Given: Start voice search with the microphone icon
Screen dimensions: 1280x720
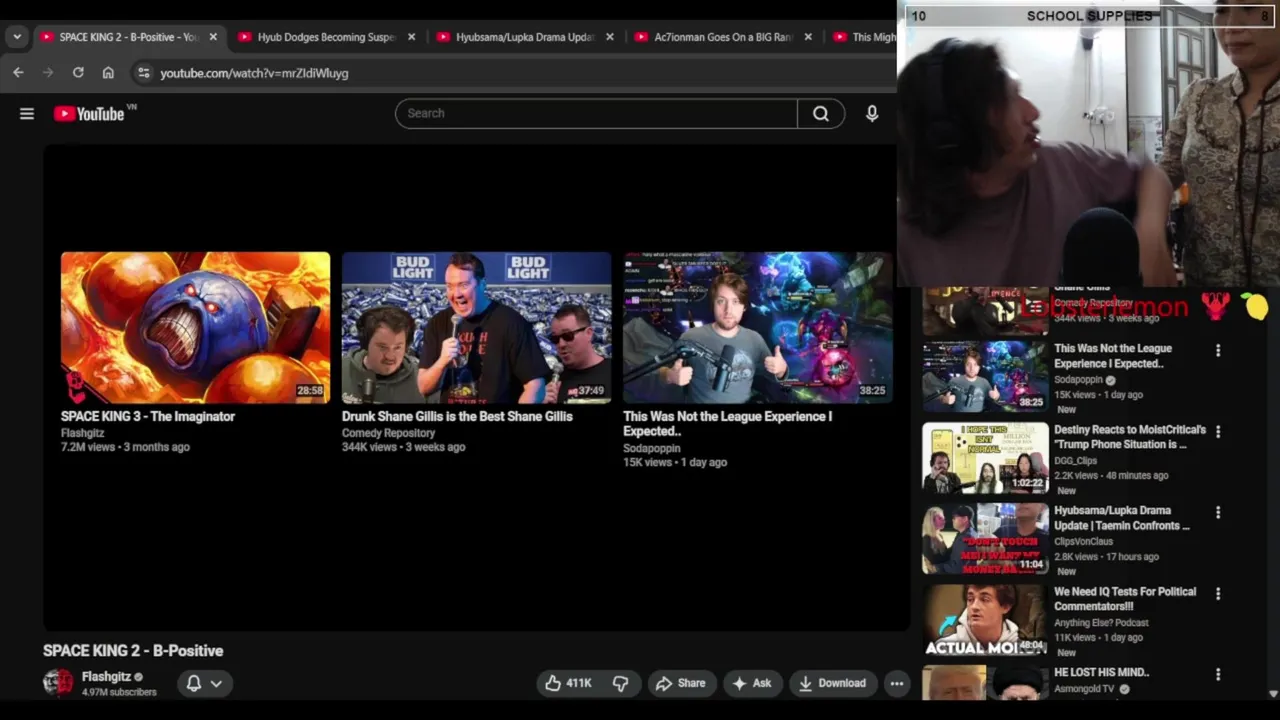Looking at the screenshot, I should 872,114.
